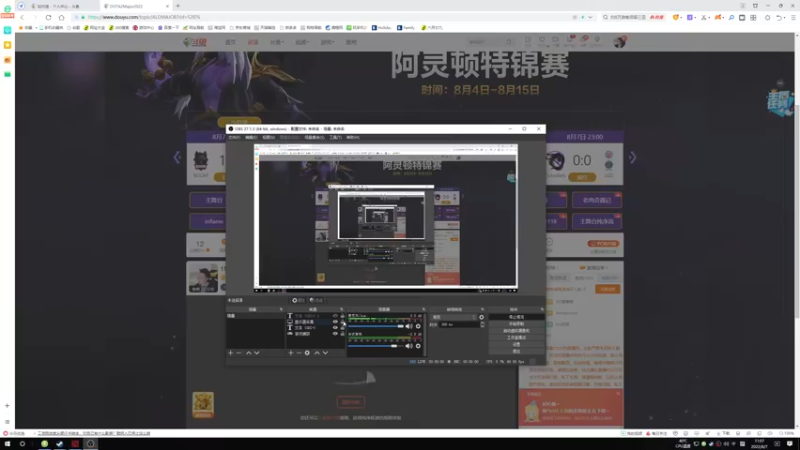Toggle visibility of first text source
The height and width of the screenshot is (450, 800).
335,316
